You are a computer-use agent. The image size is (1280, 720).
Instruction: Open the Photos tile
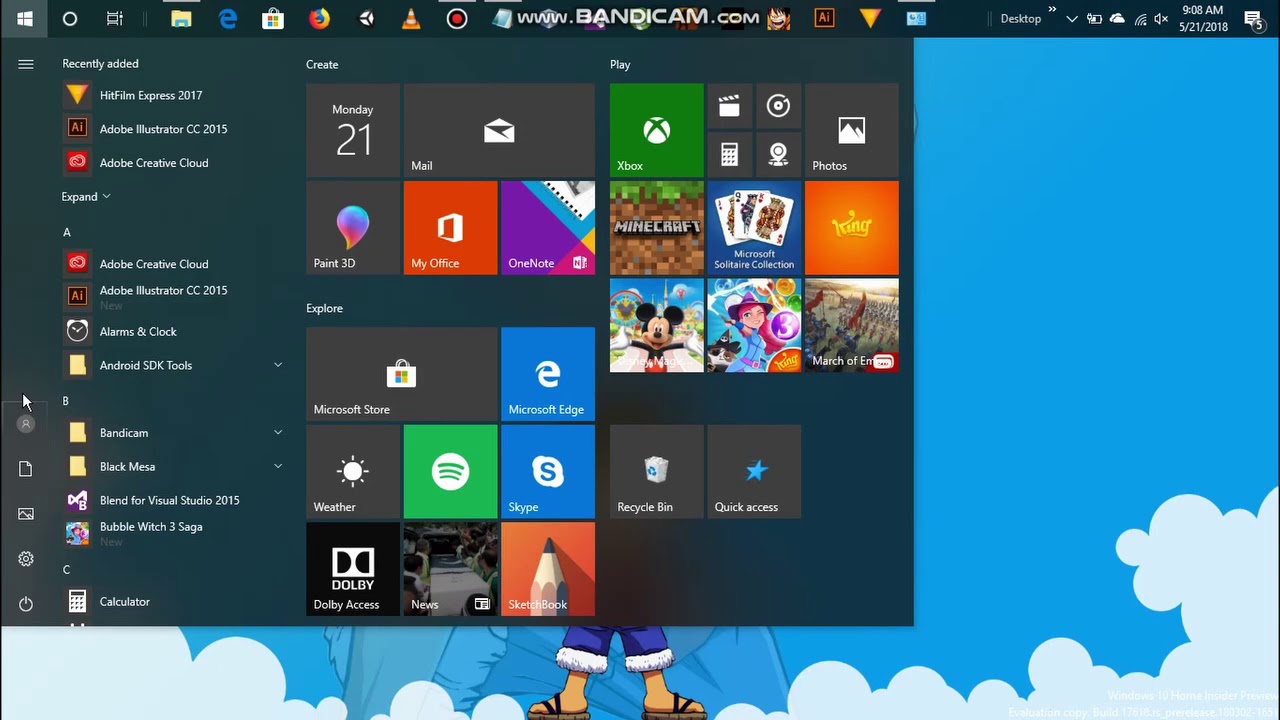coord(851,130)
